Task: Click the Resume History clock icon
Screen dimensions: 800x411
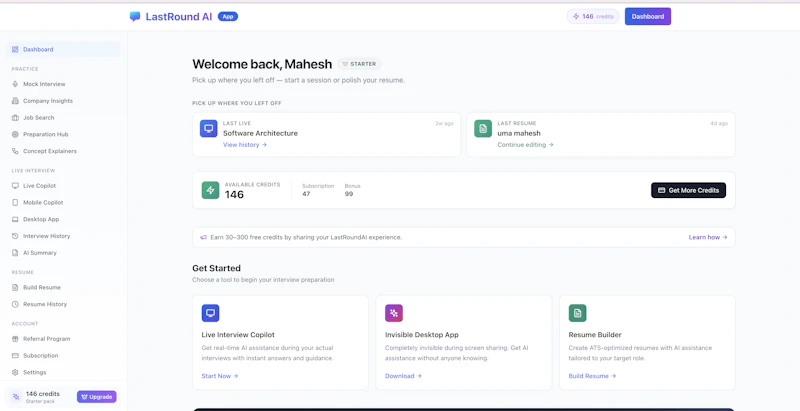Action: click(15, 304)
